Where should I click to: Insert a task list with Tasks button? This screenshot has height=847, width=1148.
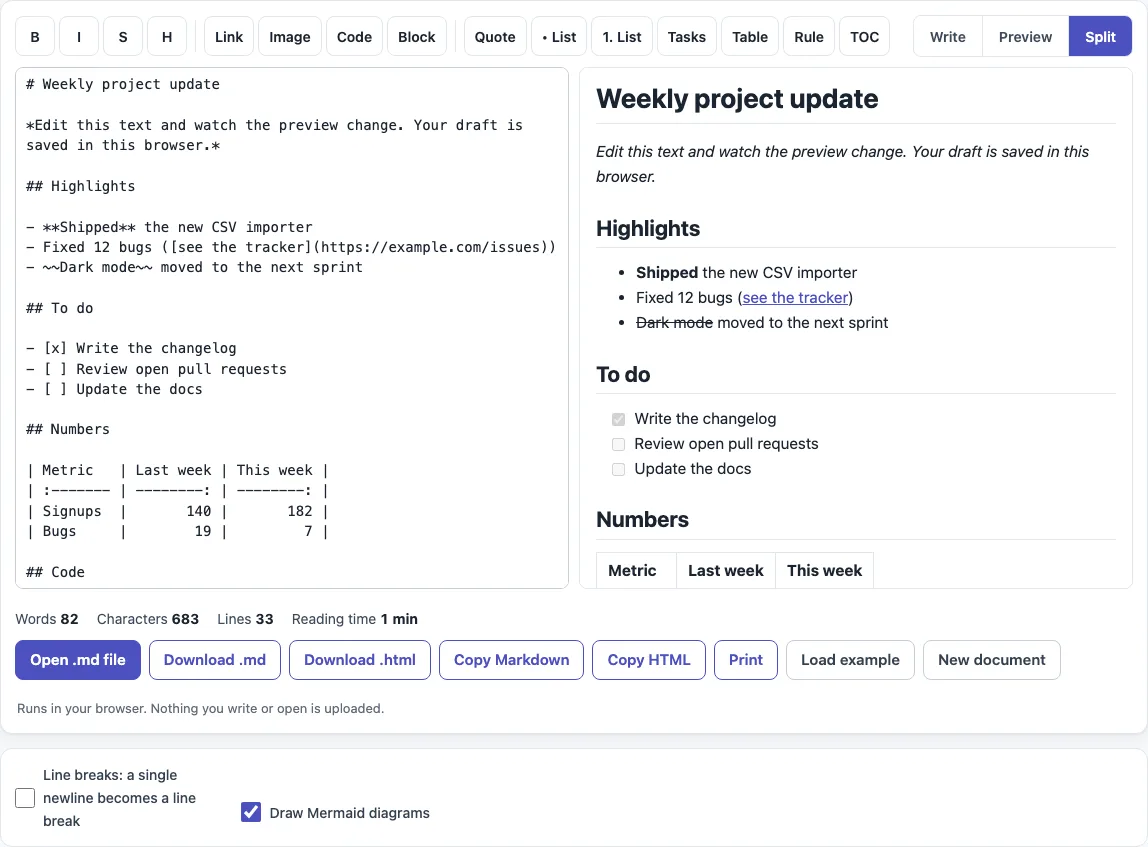tap(687, 37)
